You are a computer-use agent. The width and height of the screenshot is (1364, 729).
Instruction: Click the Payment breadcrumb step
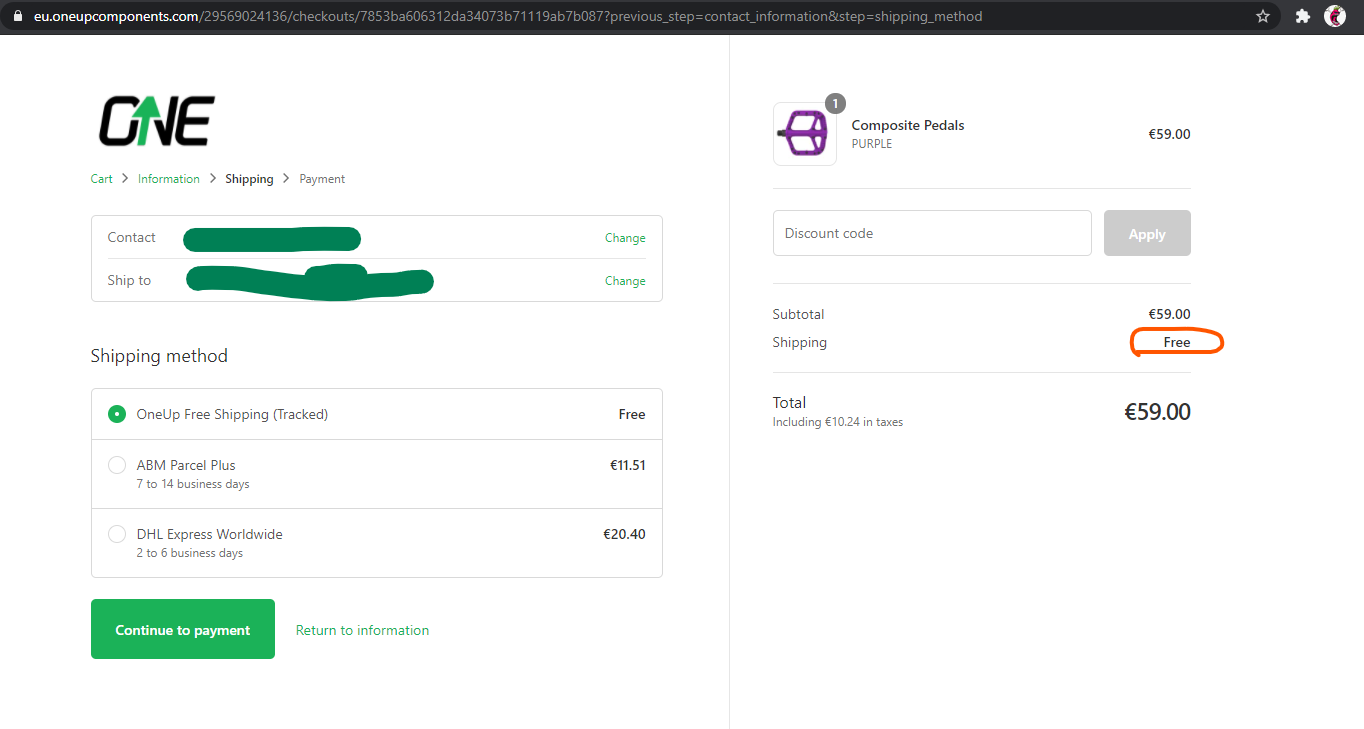[322, 179]
